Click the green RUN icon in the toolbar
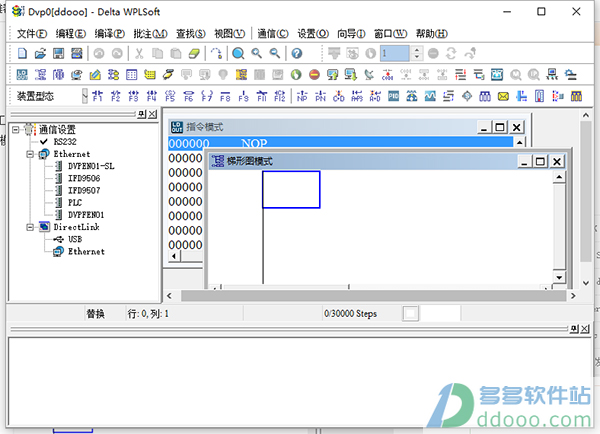The width and height of the screenshot is (600, 434). [296, 75]
